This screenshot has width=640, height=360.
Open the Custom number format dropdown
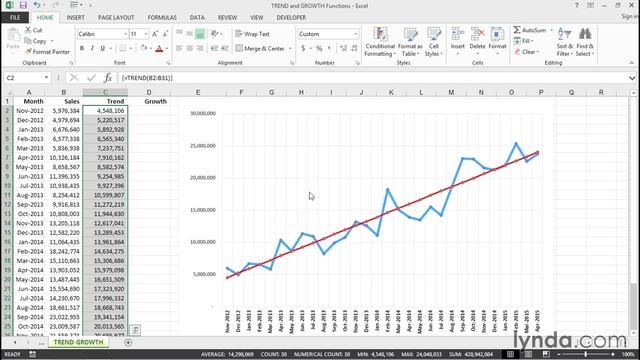(356, 34)
